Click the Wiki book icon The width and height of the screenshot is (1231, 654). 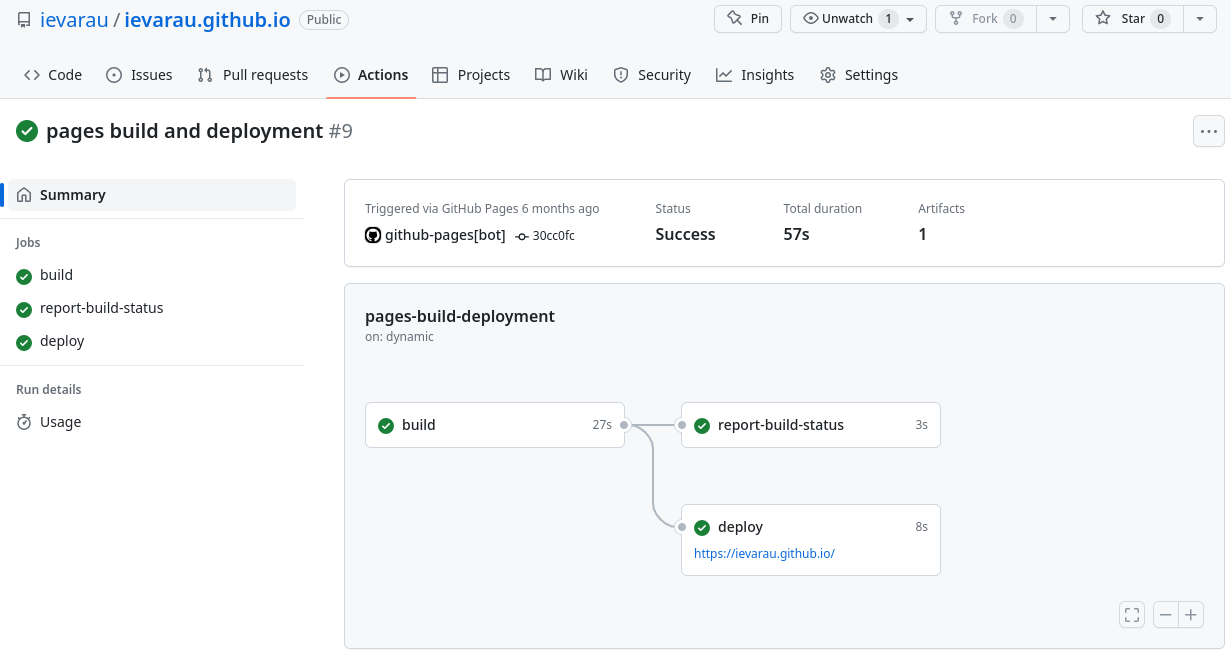pos(543,75)
